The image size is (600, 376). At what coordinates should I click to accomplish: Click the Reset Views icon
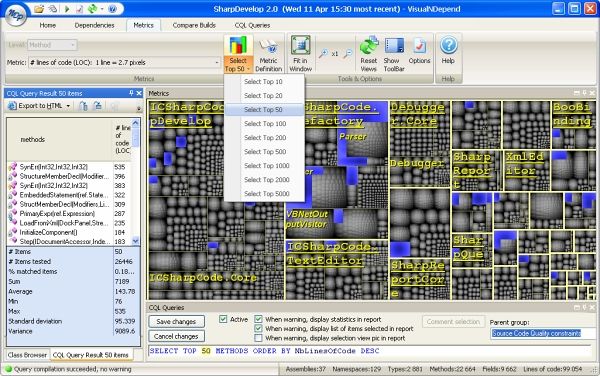click(369, 46)
